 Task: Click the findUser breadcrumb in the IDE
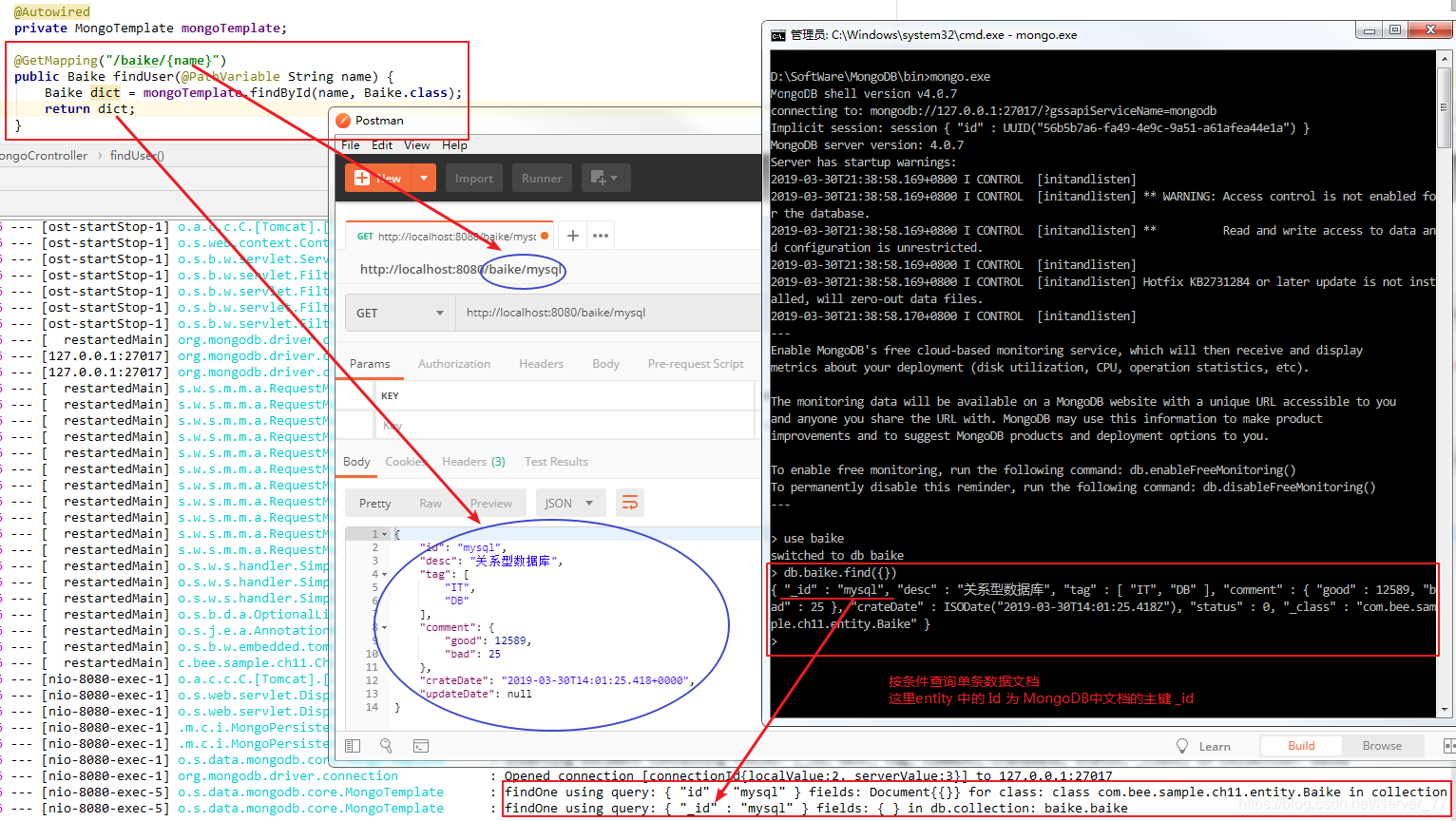(137, 156)
